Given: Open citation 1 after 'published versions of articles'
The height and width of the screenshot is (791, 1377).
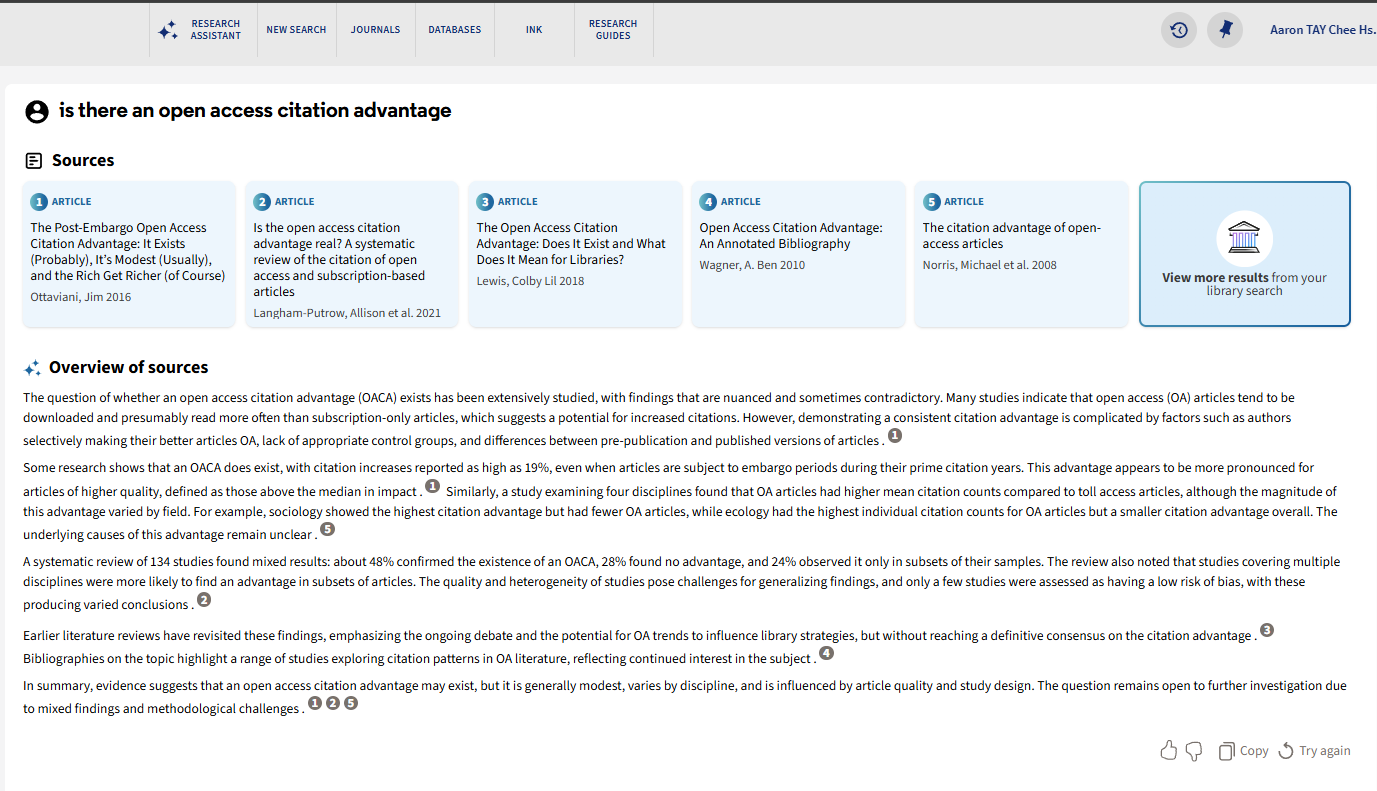Looking at the screenshot, I should point(895,436).
